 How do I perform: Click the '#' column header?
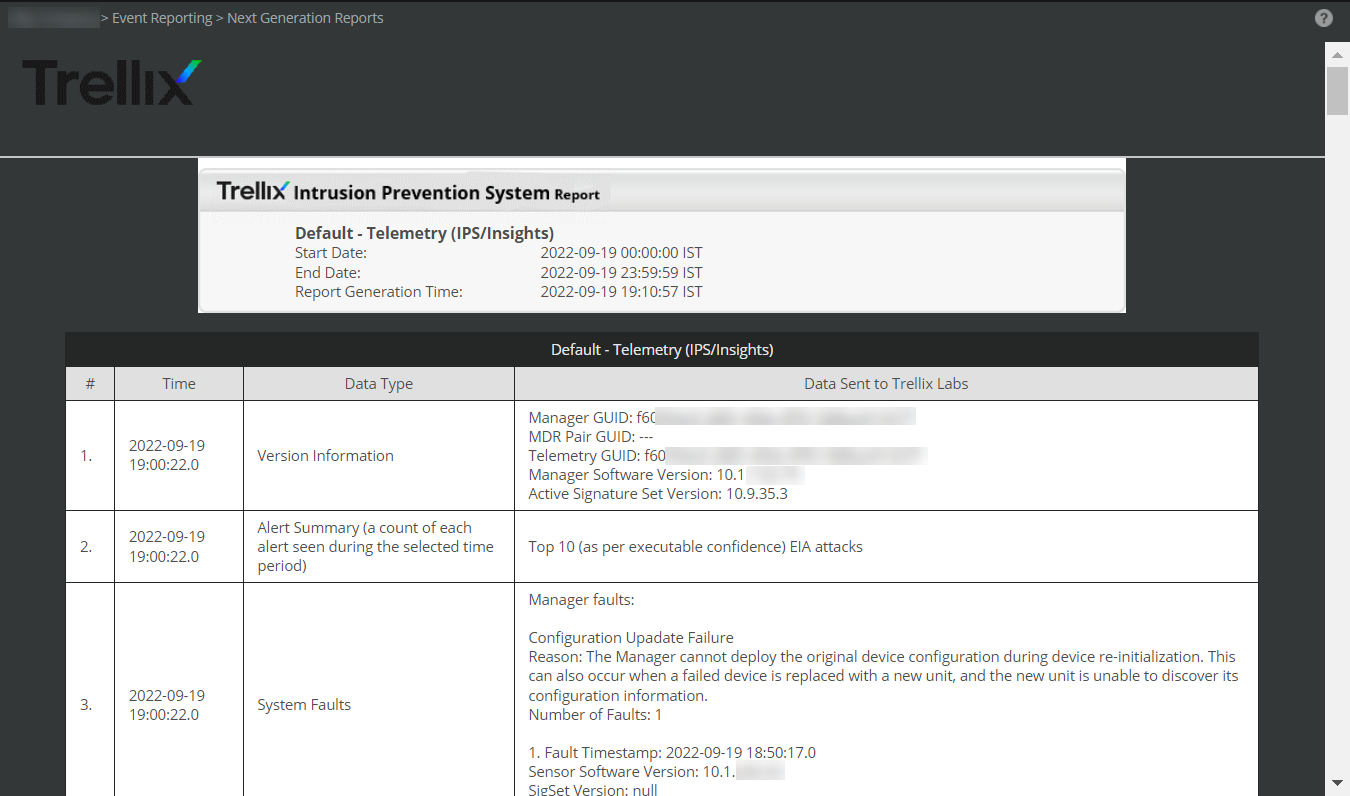90,384
